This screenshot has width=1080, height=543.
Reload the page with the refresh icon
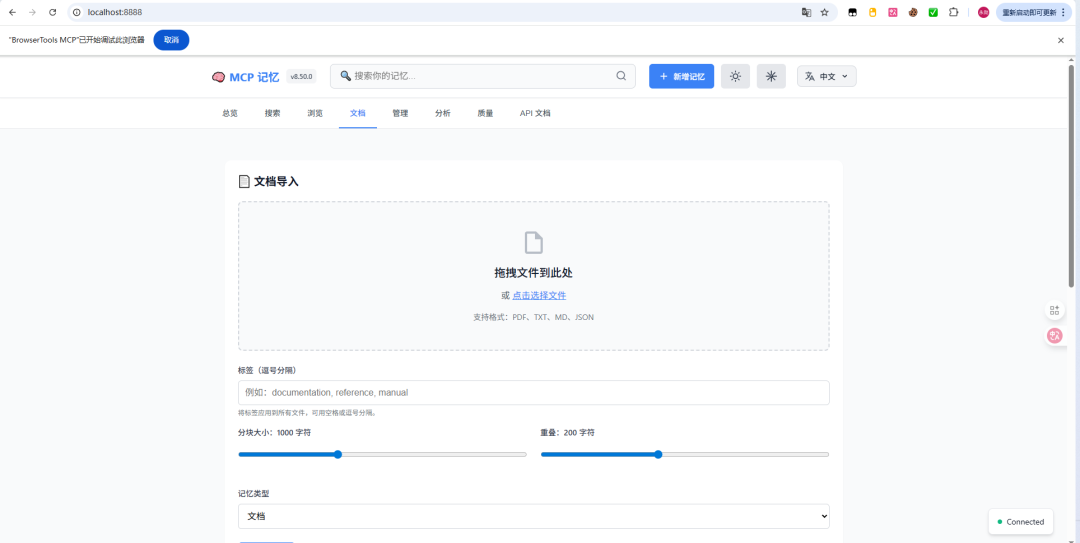pyautogui.click(x=52, y=12)
